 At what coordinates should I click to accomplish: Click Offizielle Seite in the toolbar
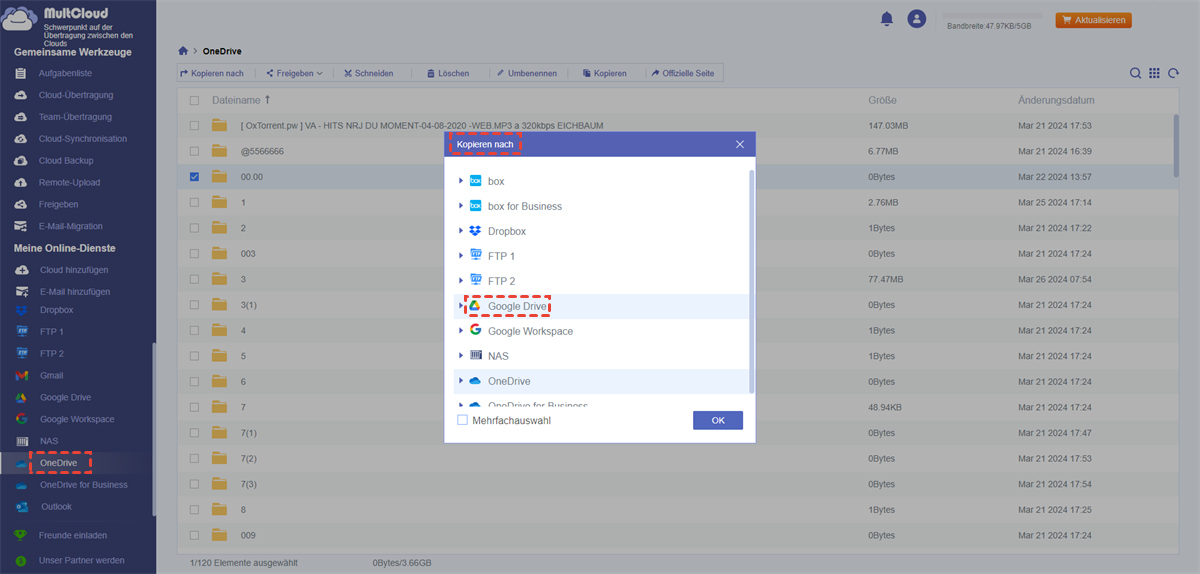point(682,73)
